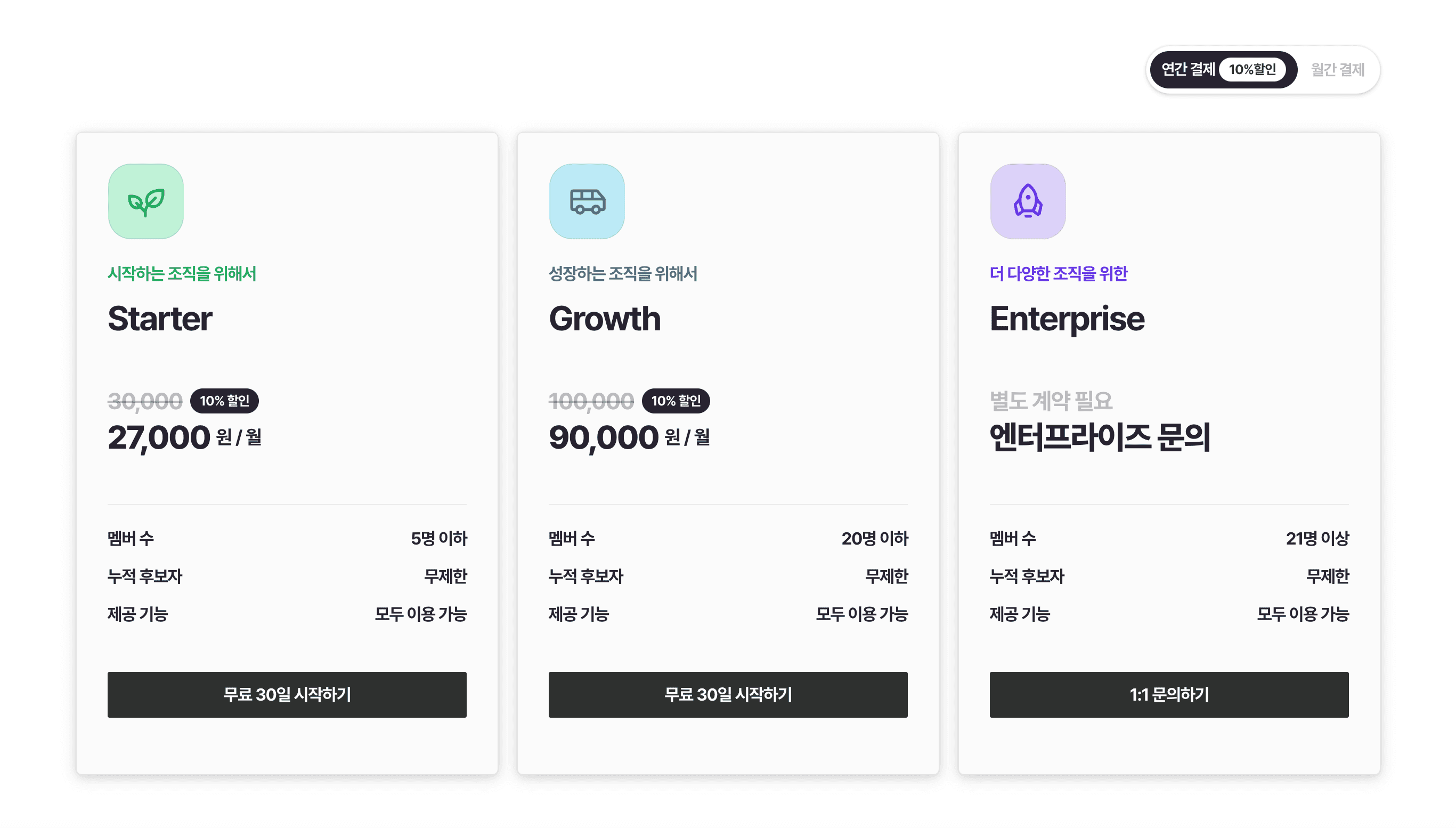Click the 10%할인 badge in billing toggle
The height and width of the screenshot is (828, 1456).
point(1252,69)
